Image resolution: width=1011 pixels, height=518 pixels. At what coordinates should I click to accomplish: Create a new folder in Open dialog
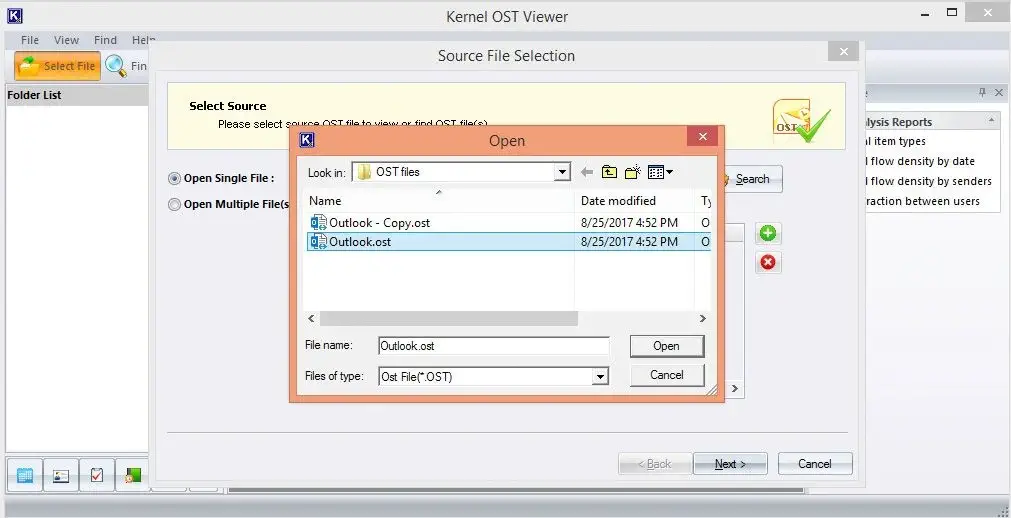pyautogui.click(x=633, y=172)
